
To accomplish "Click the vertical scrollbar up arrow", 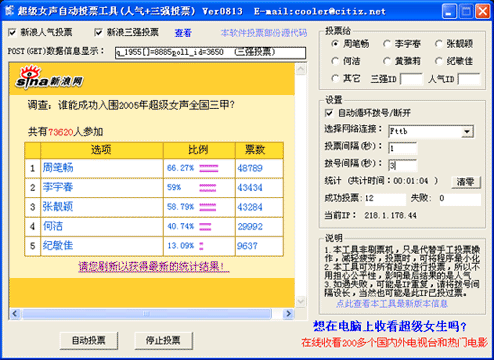I will (x=301, y=69).
